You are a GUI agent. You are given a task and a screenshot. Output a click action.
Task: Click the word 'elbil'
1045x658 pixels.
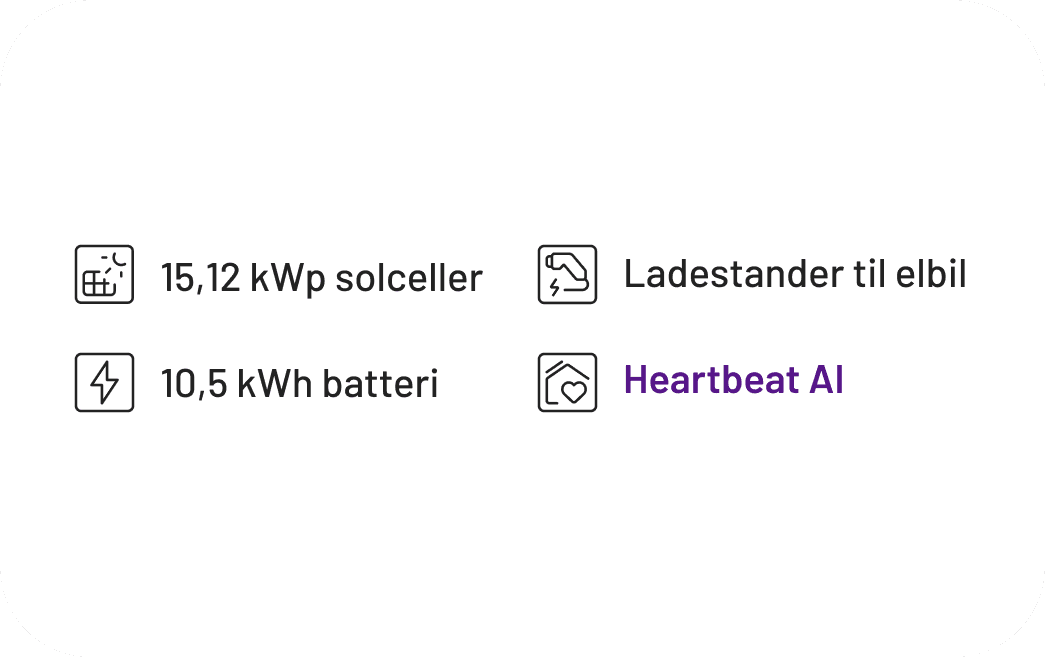click(x=932, y=274)
